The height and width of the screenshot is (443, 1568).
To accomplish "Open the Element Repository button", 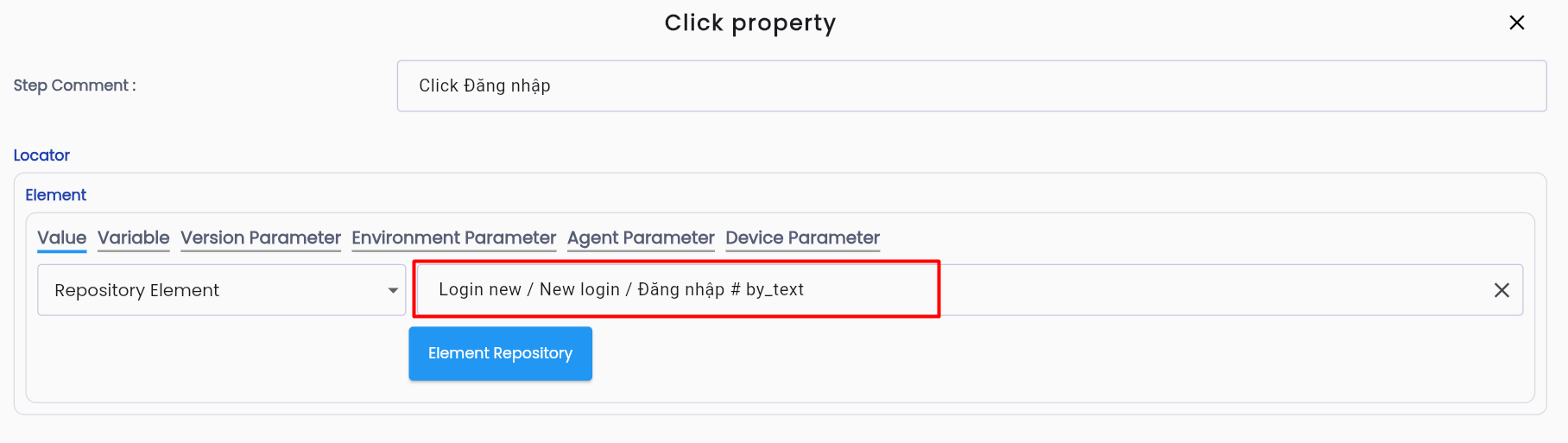I will (x=501, y=353).
